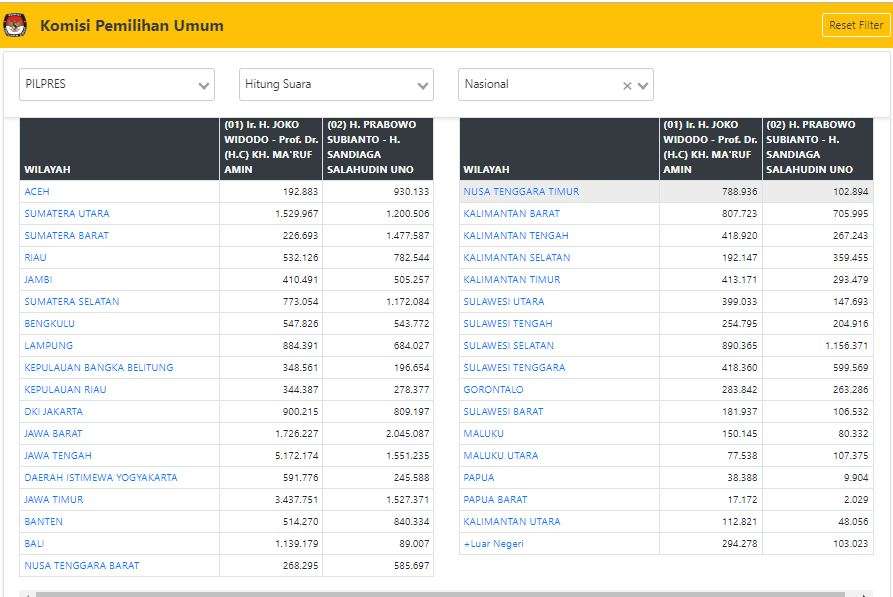Select the JAMBI region link
The width and height of the screenshot is (893, 597).
coord(38,280)
